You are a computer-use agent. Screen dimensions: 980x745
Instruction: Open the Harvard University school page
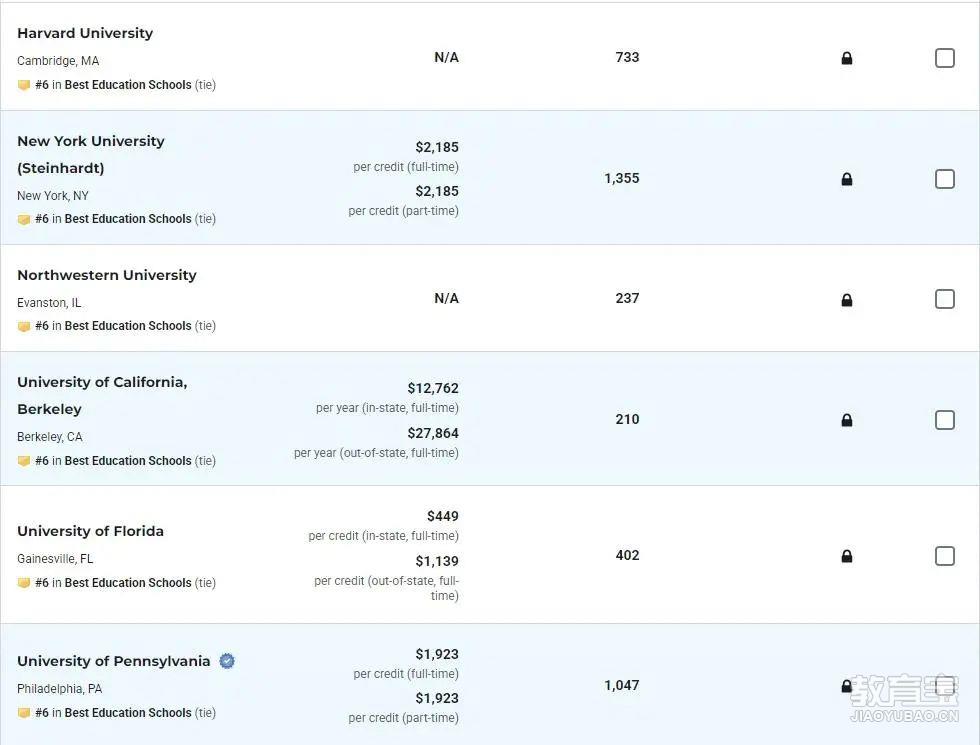[x=85, y=33]
